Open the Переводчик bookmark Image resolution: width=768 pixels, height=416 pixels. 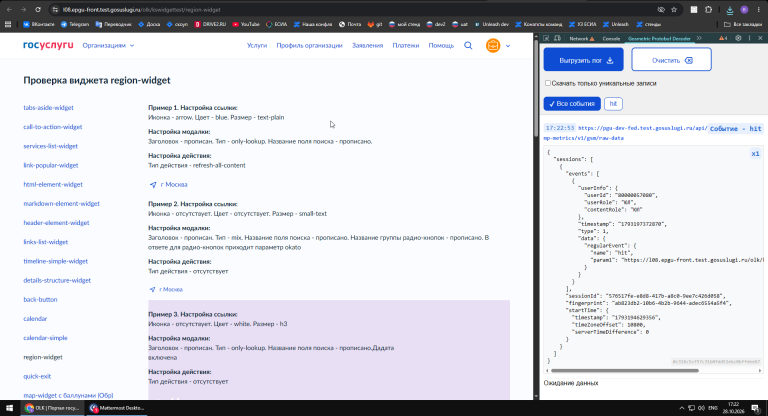pyautogui.click(x=114, y=24)
